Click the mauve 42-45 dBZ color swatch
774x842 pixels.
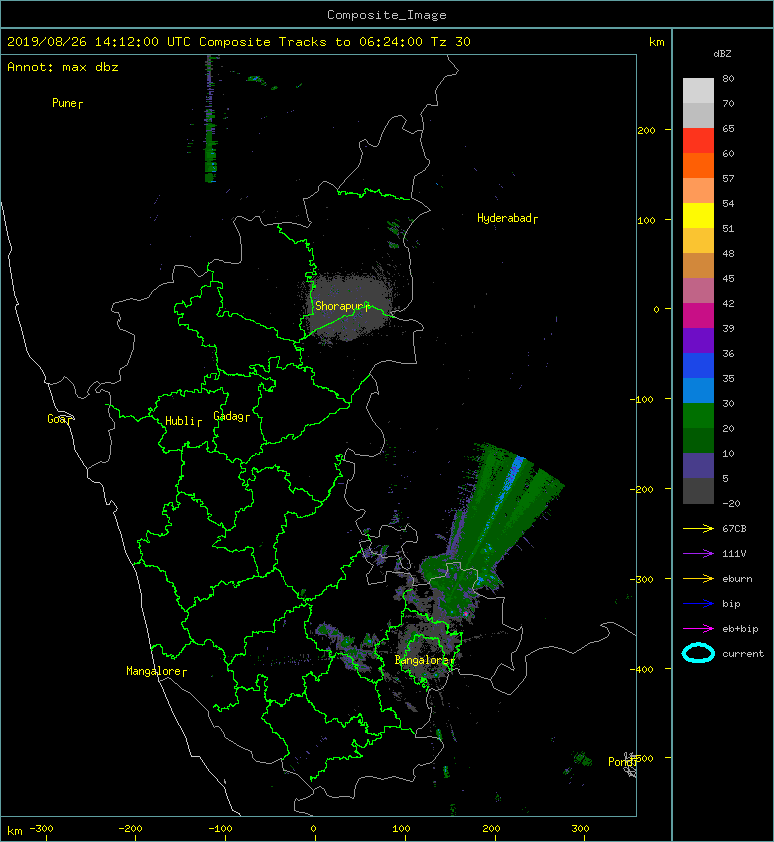698,291
